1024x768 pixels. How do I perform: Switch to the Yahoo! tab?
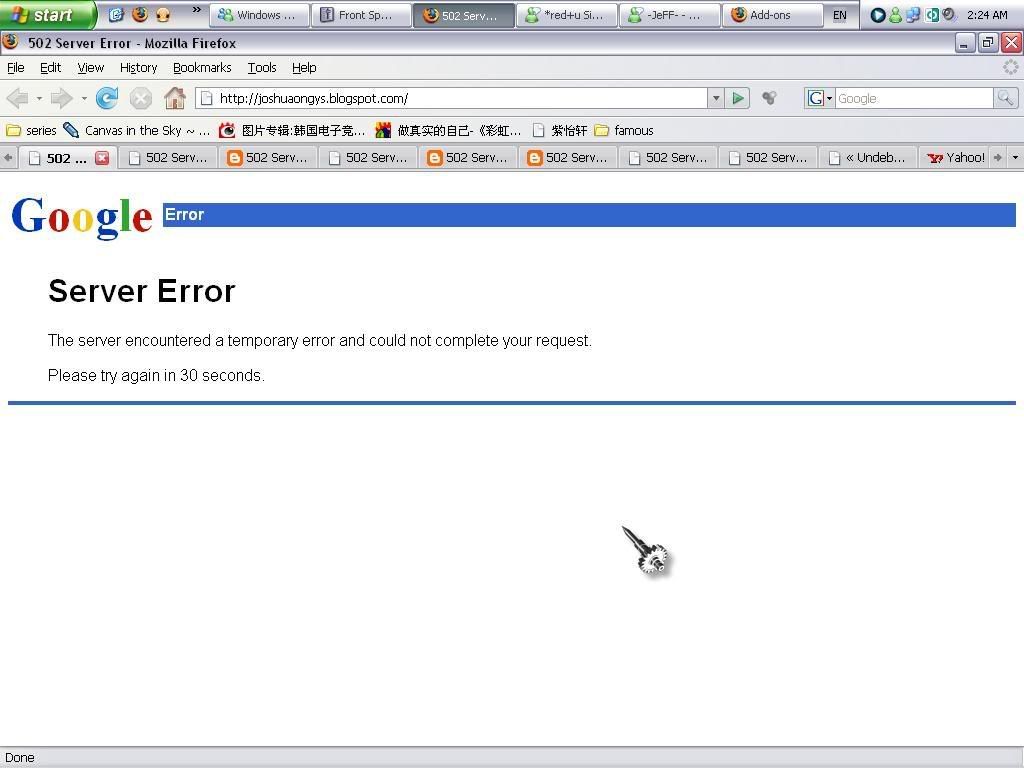[956, 158]
